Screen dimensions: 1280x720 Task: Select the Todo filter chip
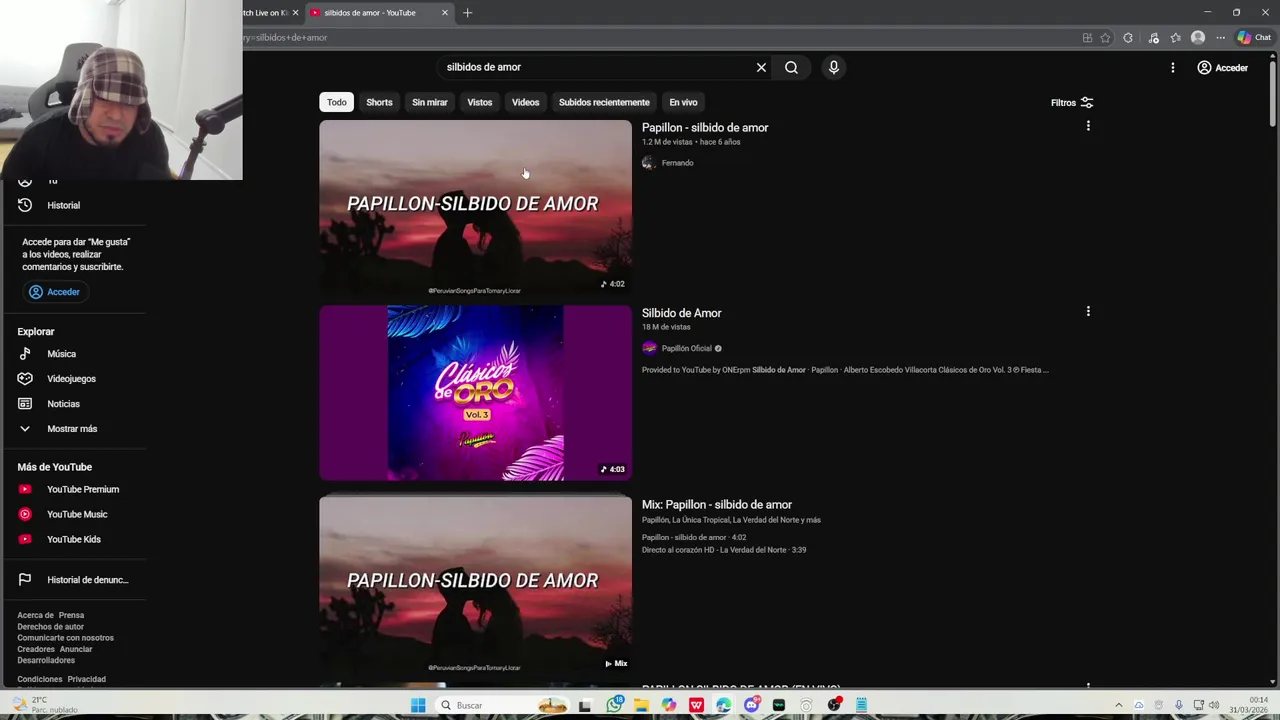pyautogui.click(x=337, y=102)
